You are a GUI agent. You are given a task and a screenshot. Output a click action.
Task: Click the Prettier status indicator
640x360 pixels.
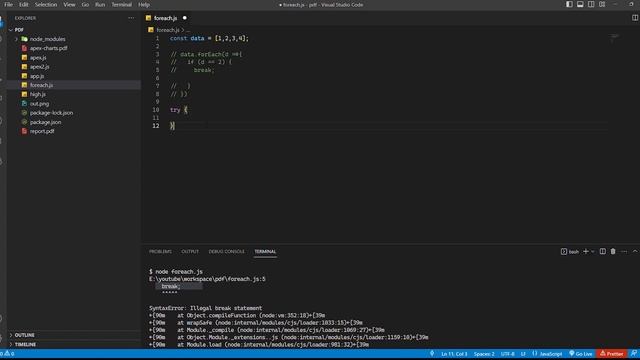click(x=611, y=353)
